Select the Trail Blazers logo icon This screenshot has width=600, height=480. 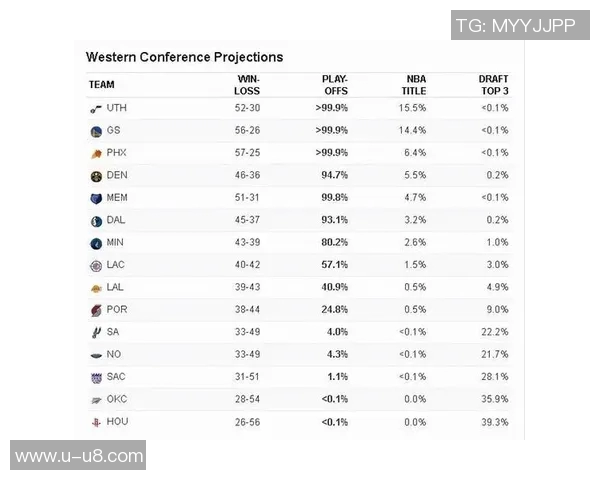pos(96,310)
